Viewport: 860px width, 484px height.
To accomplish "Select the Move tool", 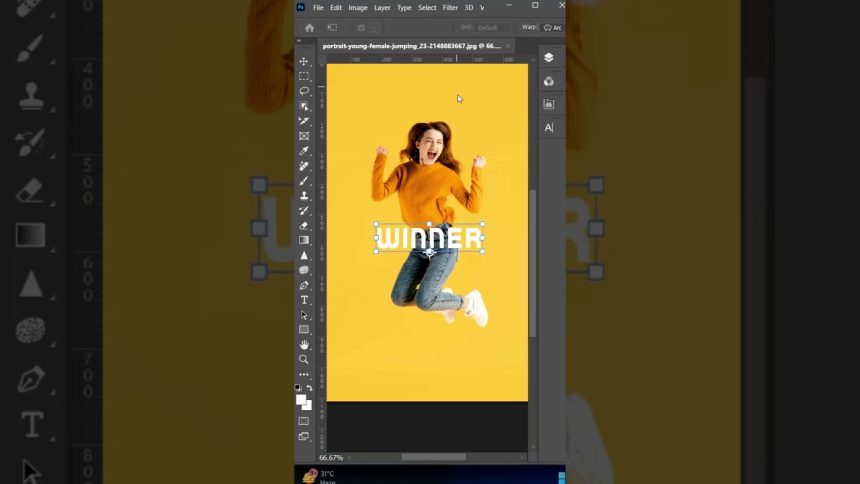I will 304,61.
